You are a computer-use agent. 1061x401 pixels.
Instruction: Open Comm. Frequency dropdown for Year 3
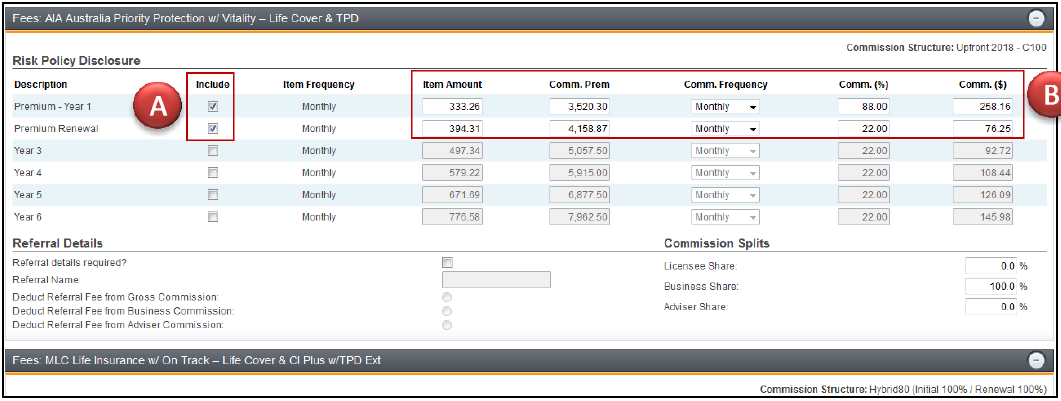pyautogui.click(x=725, y=151)
